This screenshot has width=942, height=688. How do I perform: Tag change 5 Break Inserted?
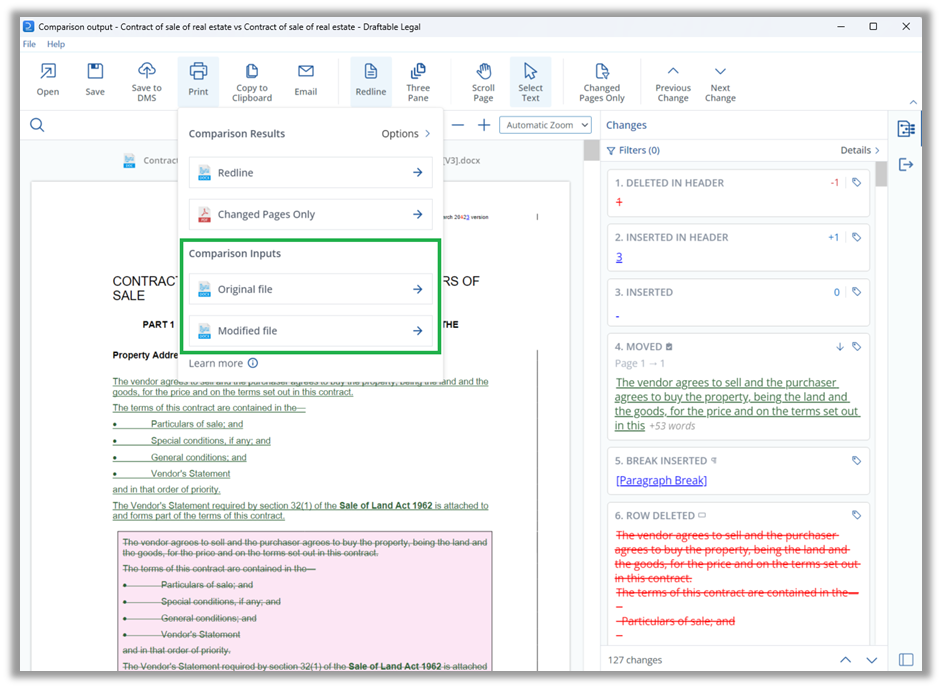[857, 460]
